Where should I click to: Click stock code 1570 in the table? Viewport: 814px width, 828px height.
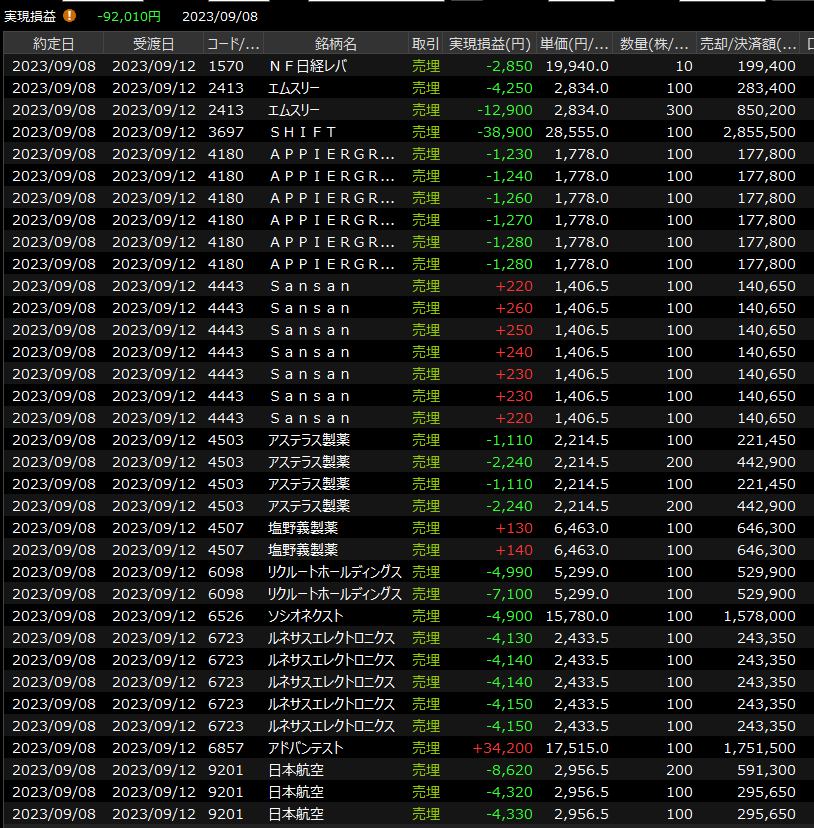[225, 66]
